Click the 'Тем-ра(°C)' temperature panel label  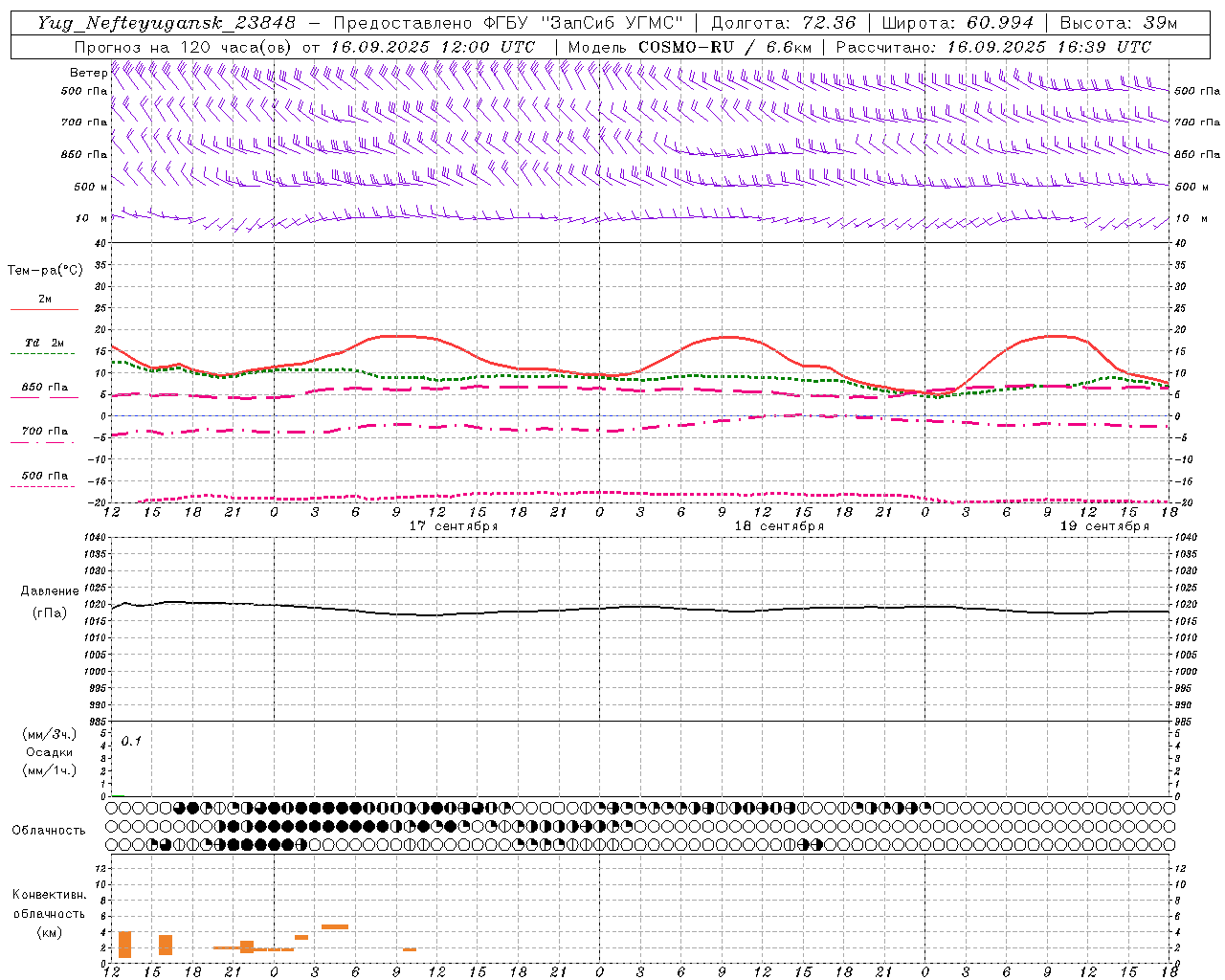click(45, 271)
